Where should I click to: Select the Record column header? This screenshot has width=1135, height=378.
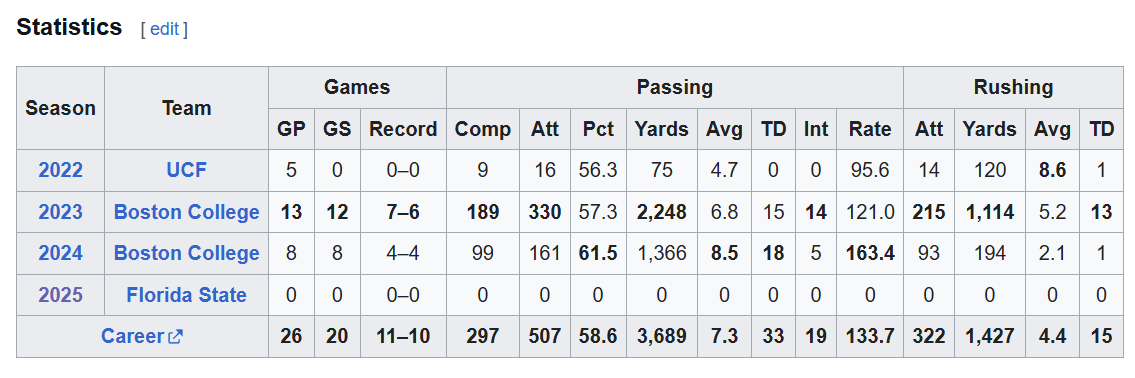403,130
